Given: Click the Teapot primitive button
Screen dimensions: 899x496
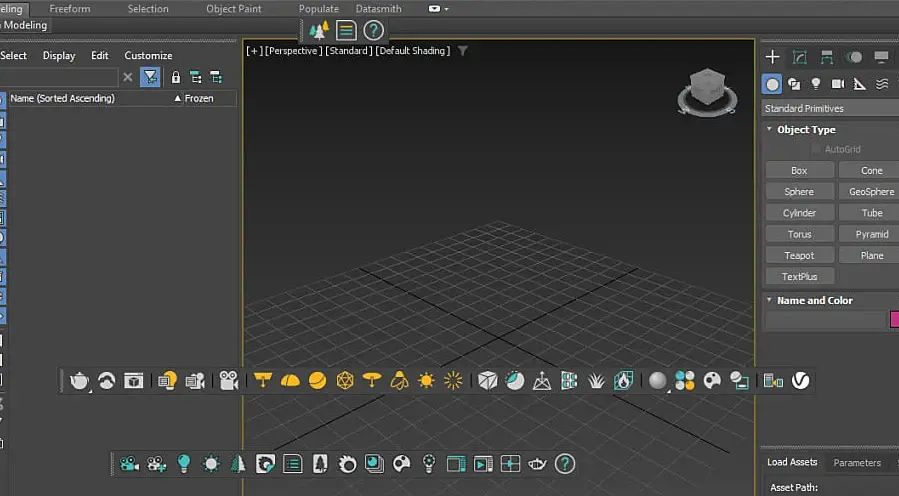Looking at the screenshot, I should click(x=799, y=255).
